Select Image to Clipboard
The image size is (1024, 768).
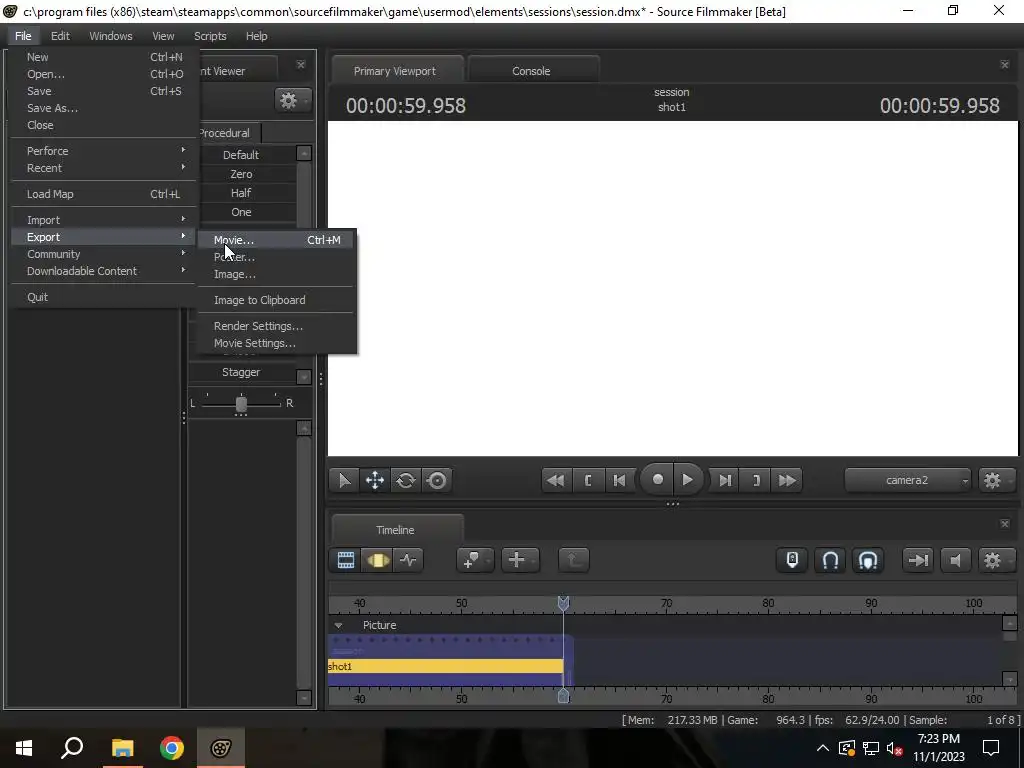[x=277, y=300]
